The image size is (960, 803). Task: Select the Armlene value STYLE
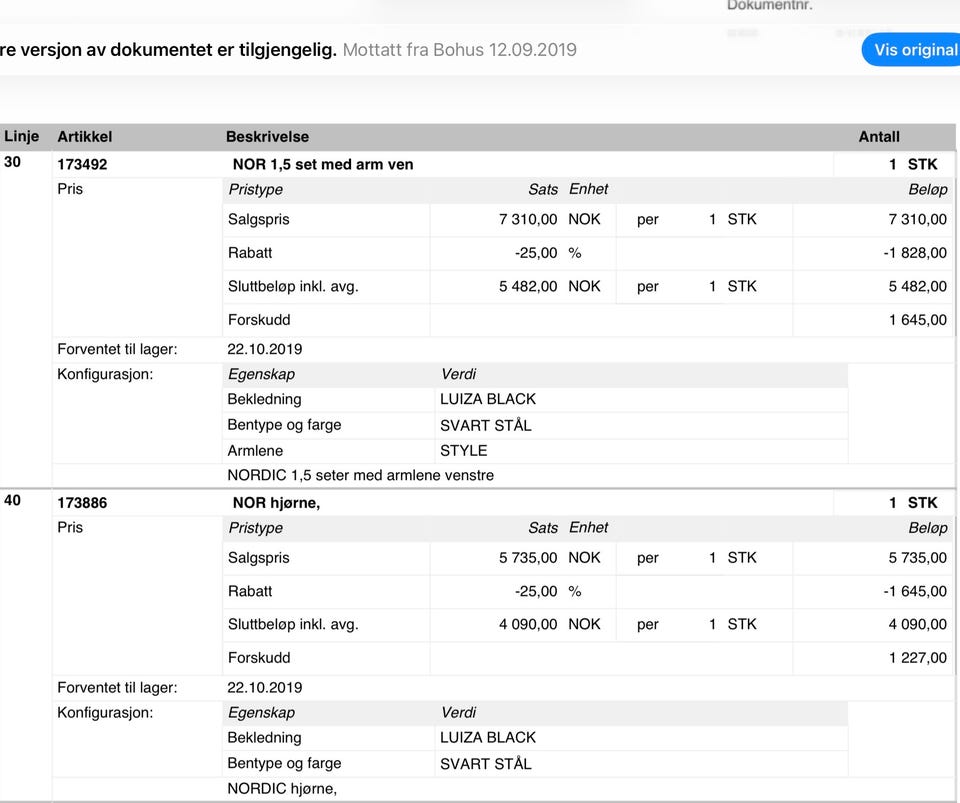point(463,450)
